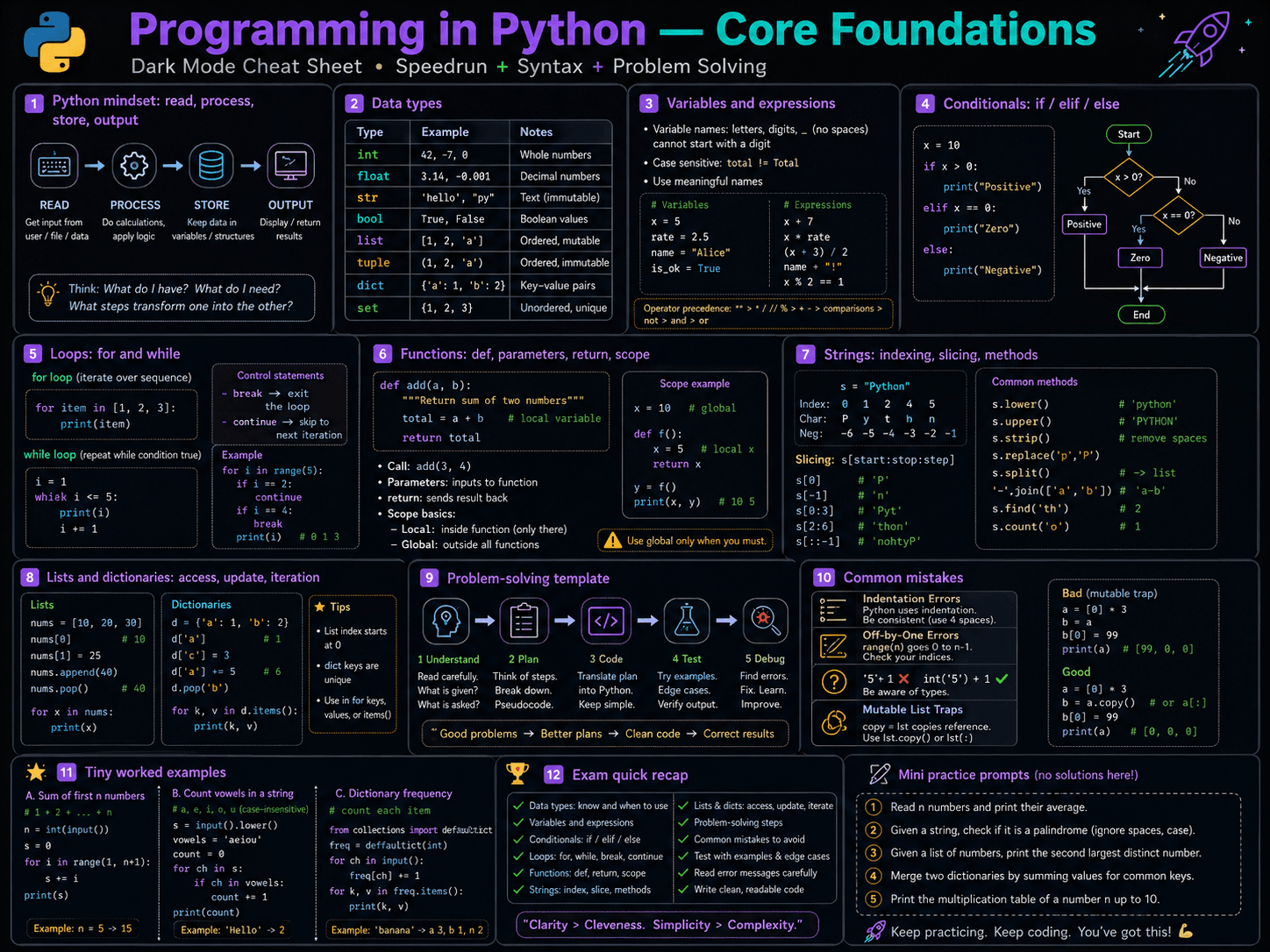Select the monitor icon above OUTPUT
The width and height of the screenshot is (1270, 952).
(x=290, y=165)
